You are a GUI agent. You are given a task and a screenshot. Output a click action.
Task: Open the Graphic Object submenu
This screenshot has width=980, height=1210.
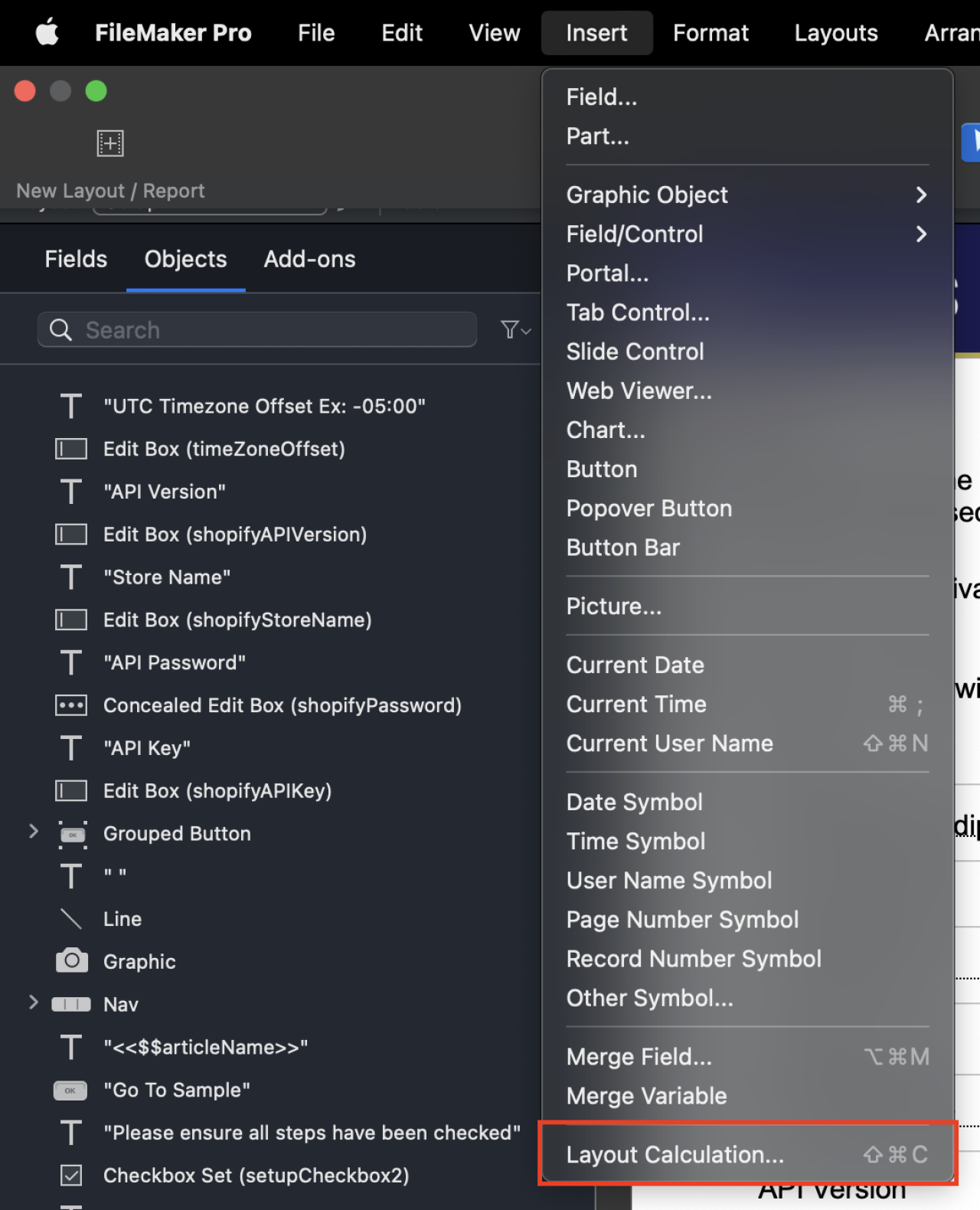[x=747, y=195]
